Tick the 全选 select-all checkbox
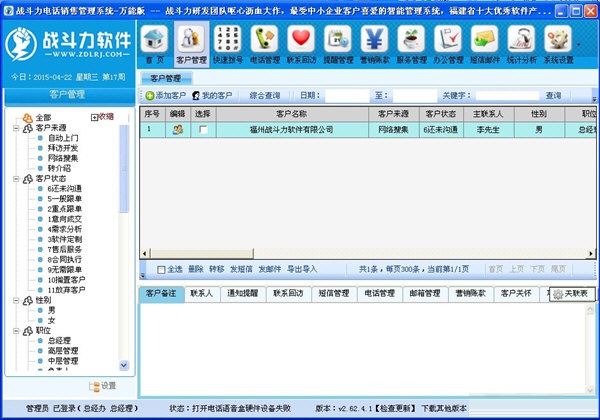The image size is (600, 420). tap(161, 270)
